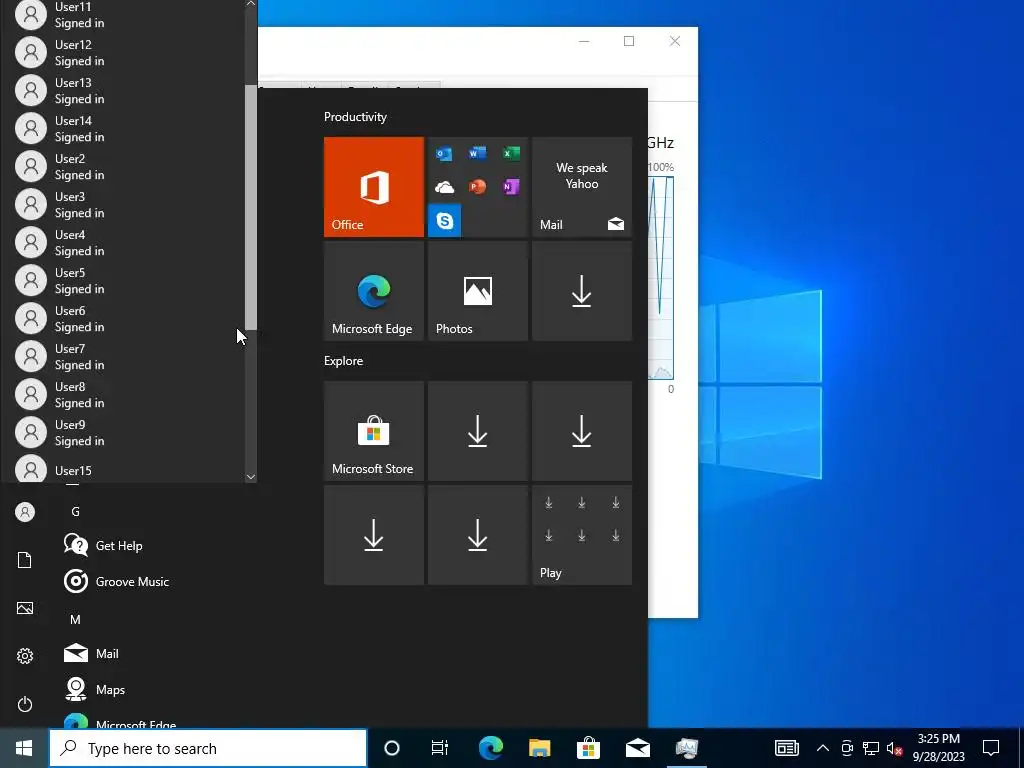Open File Explorer from the taskbar
Viewport: 1024px width, 768px height.
coord(539,748)
